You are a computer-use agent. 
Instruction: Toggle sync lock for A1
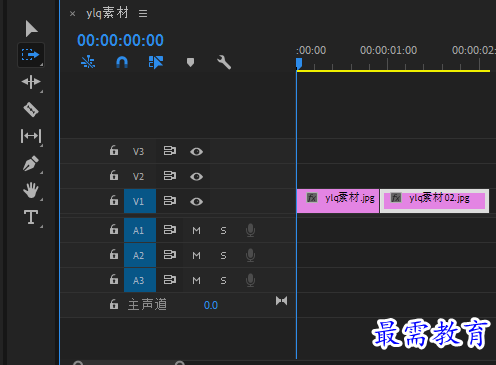tap(170, 230)
